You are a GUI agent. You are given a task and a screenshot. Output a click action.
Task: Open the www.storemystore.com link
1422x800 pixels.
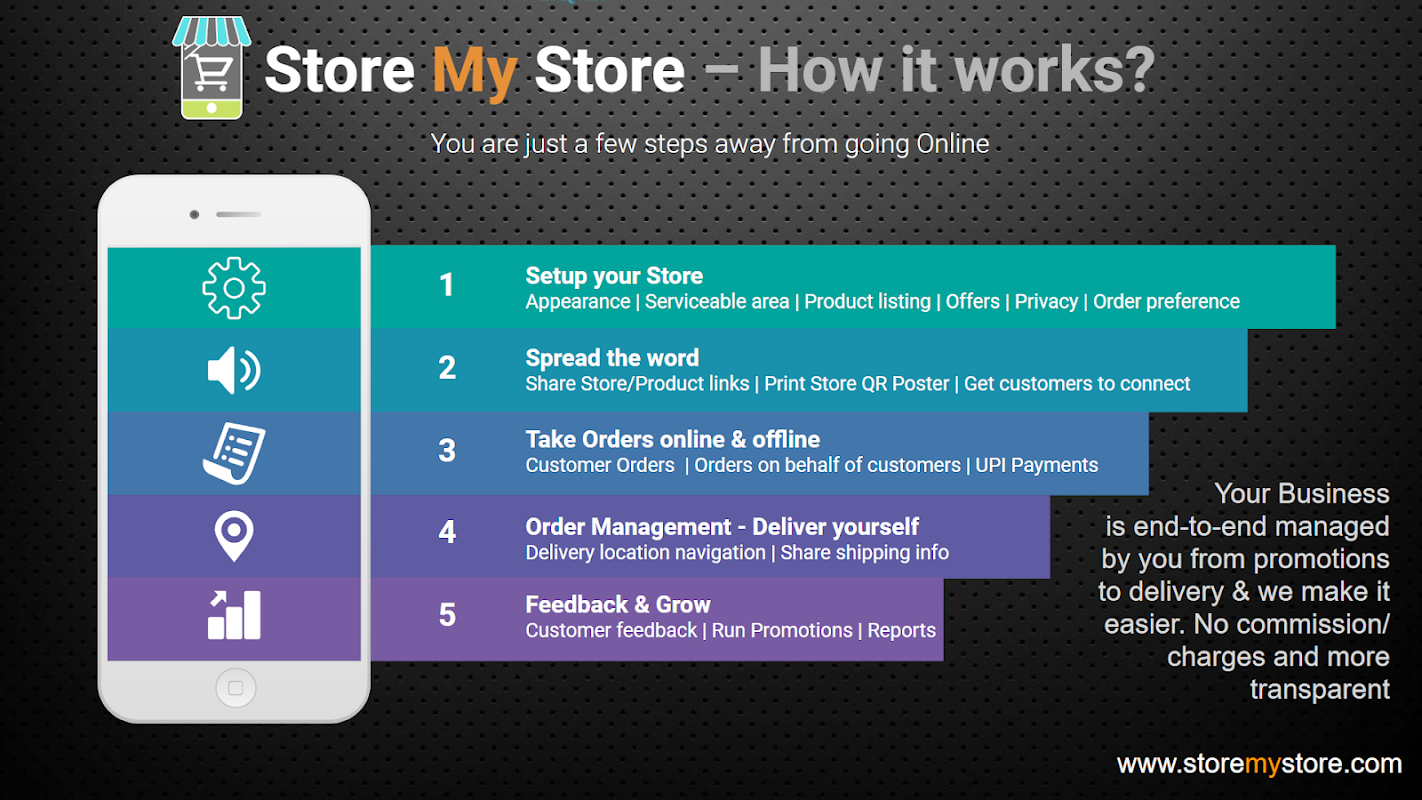tap(1259, 764)
